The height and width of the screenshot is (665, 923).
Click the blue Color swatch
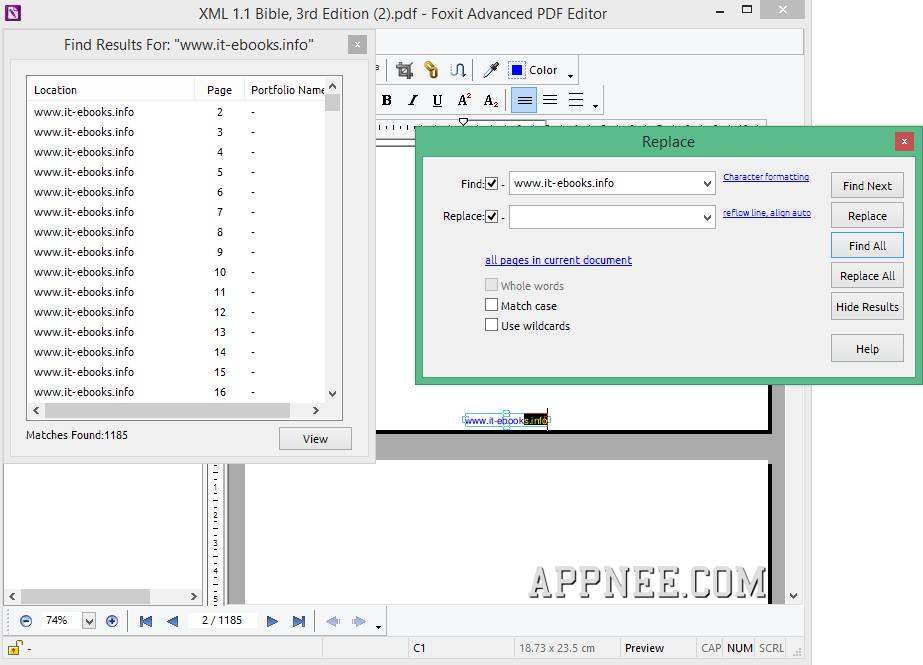point(516,70)
